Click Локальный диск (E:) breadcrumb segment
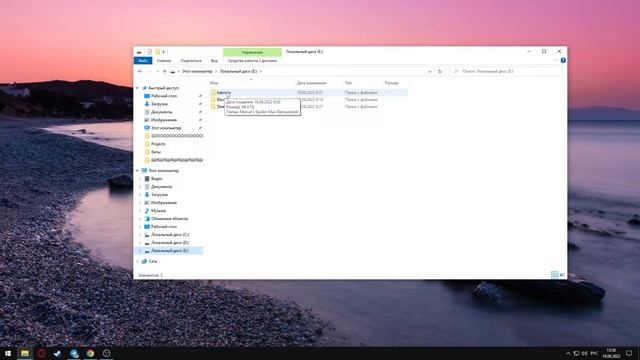 pyautogui.click(x=238, y=71)
